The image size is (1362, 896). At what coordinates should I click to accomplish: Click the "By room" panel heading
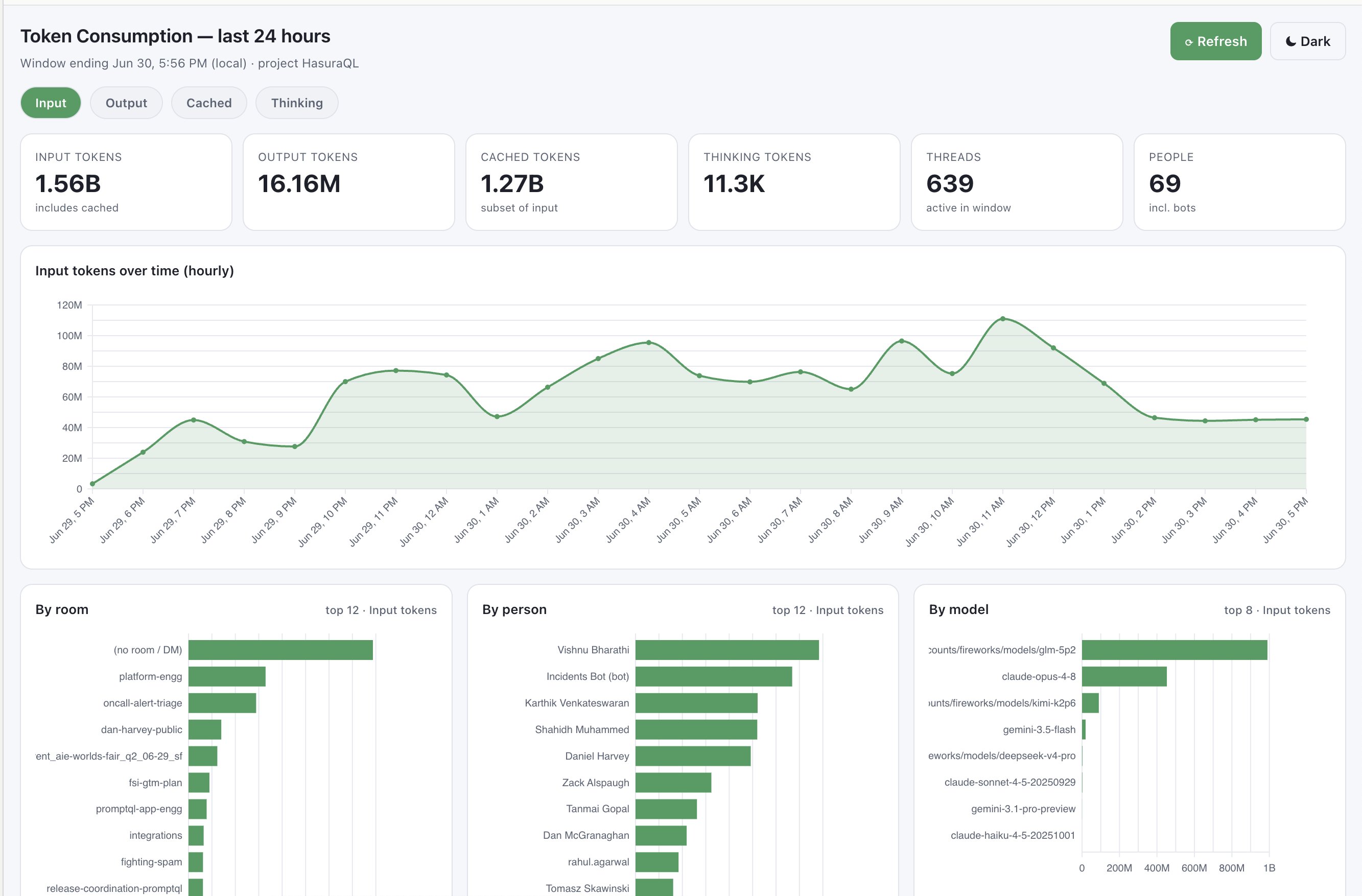(62, 609)
